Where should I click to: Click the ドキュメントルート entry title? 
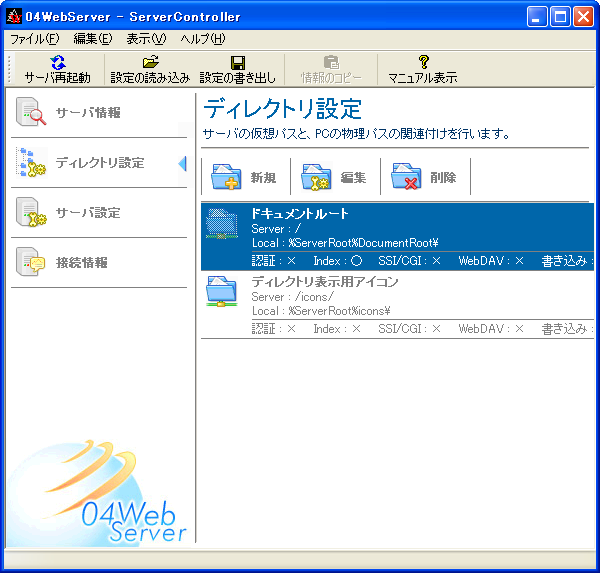(300, 214)
